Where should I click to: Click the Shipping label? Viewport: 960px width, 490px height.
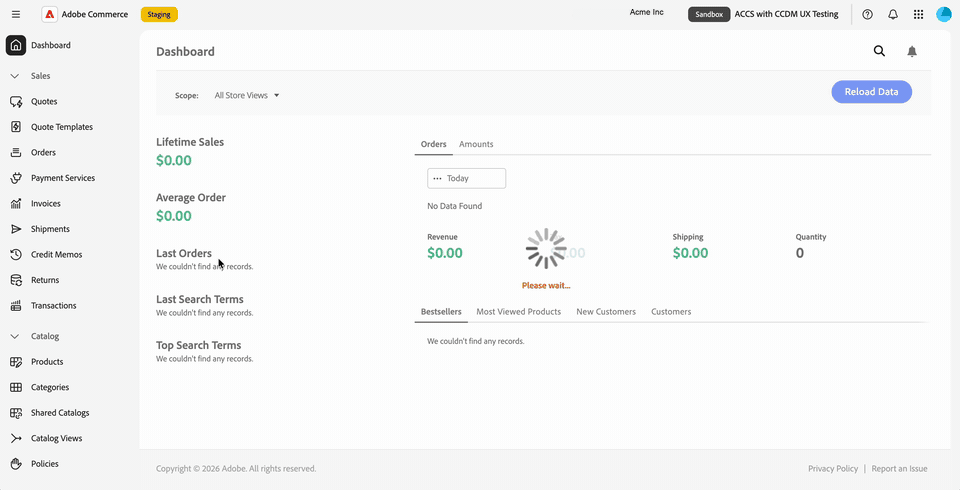[688, 237]
